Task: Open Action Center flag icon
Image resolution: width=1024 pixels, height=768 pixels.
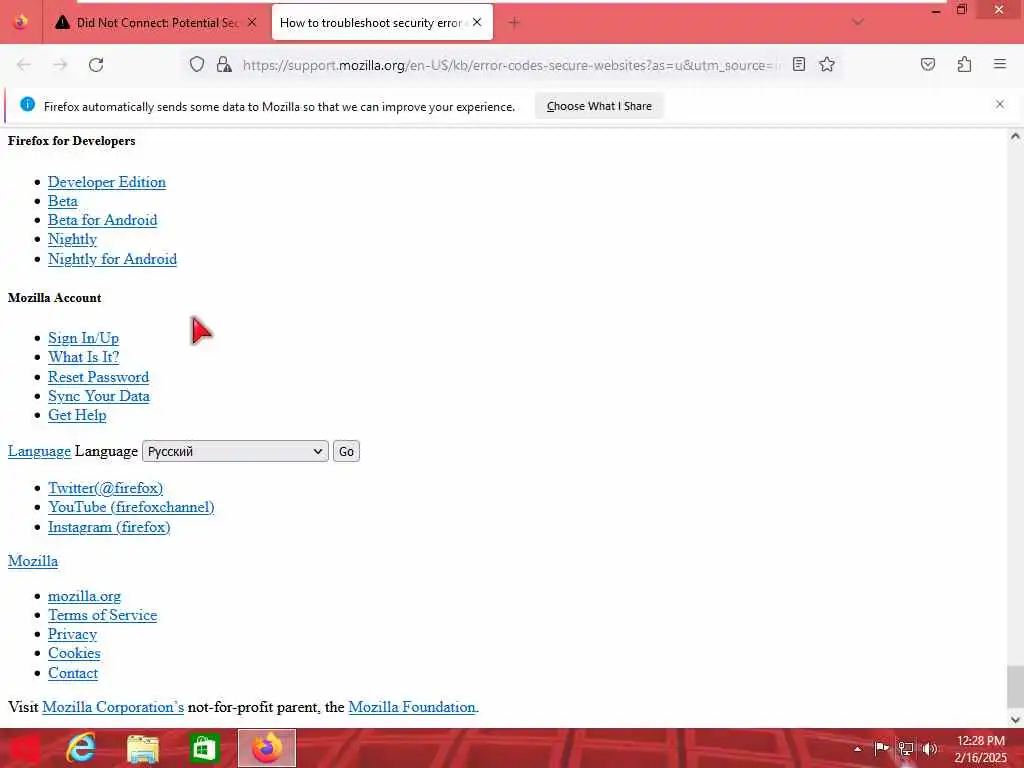Action: 881,748
